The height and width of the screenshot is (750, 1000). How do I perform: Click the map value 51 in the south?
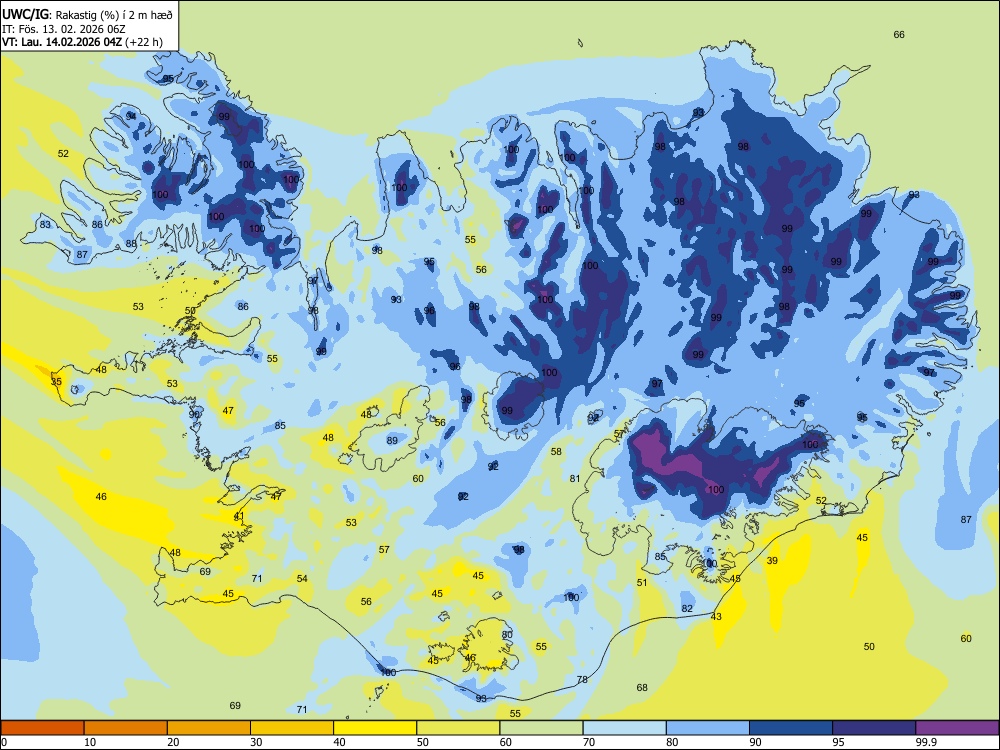pos(642,582)
